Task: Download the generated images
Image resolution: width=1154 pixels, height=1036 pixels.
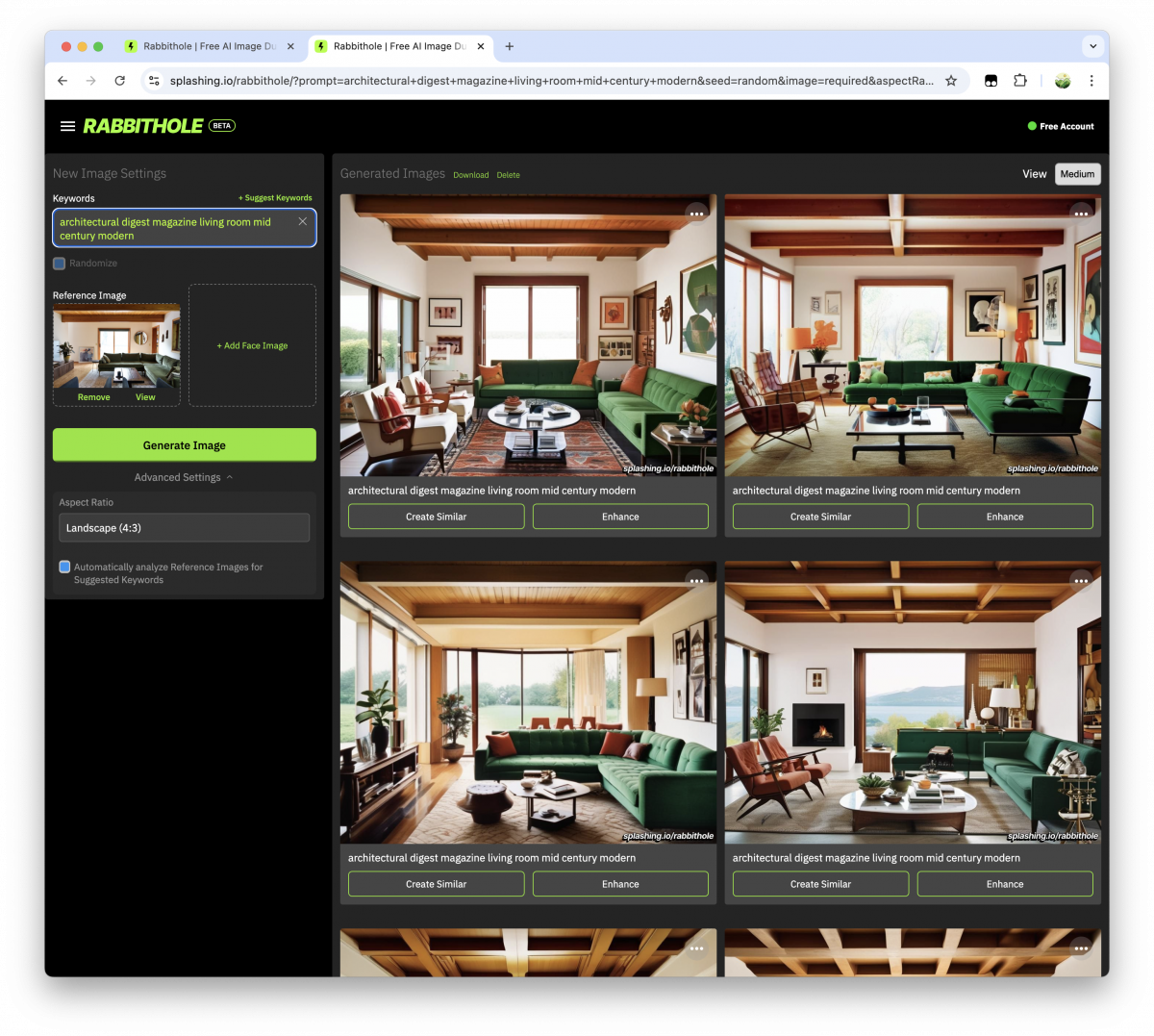Action: tap(471, 175)
